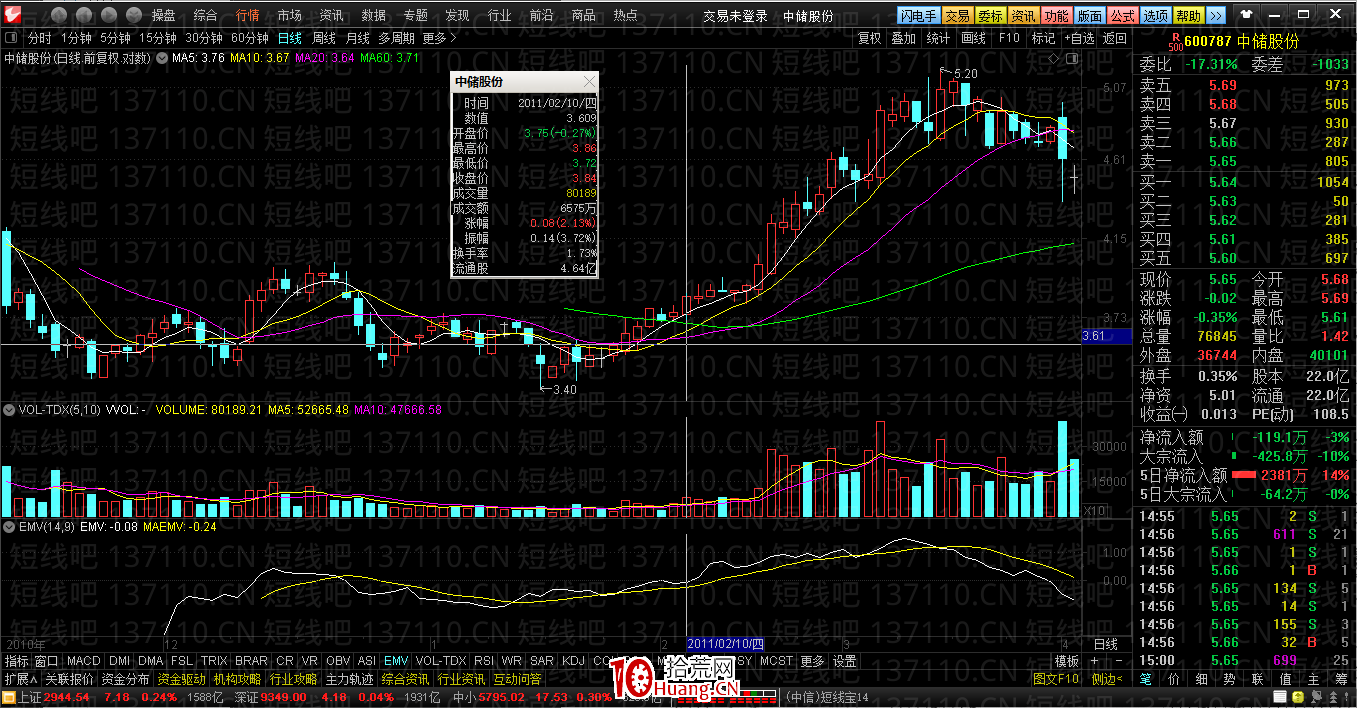Screen dimensions: 1357x708
Task: Select the OBV indicator tab
Action: click(x=338, y=661)
